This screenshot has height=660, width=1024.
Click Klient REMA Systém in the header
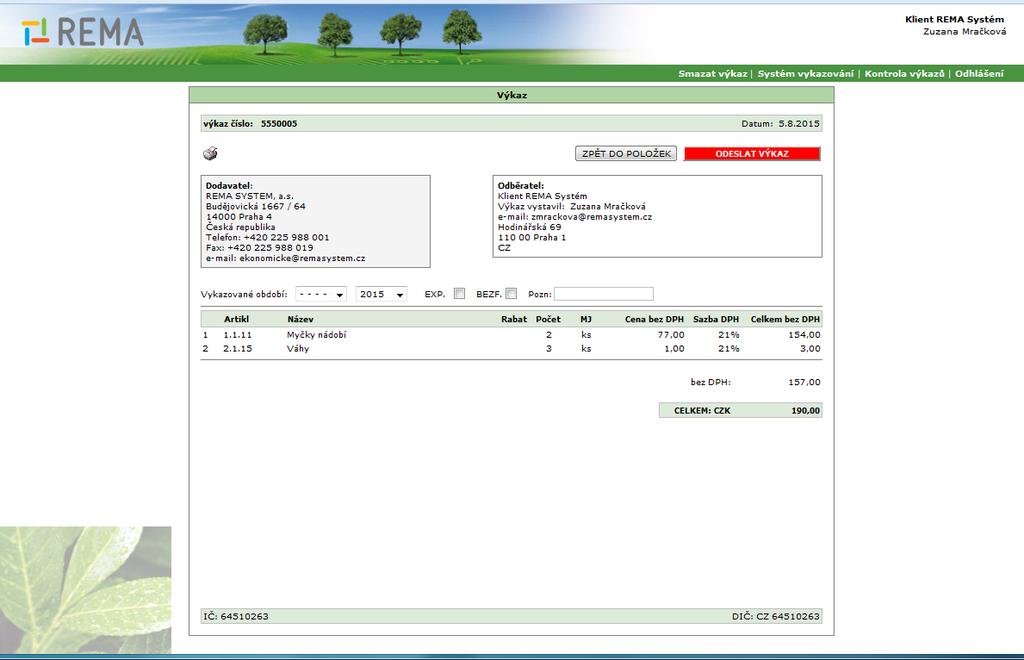tap(954, 19)
